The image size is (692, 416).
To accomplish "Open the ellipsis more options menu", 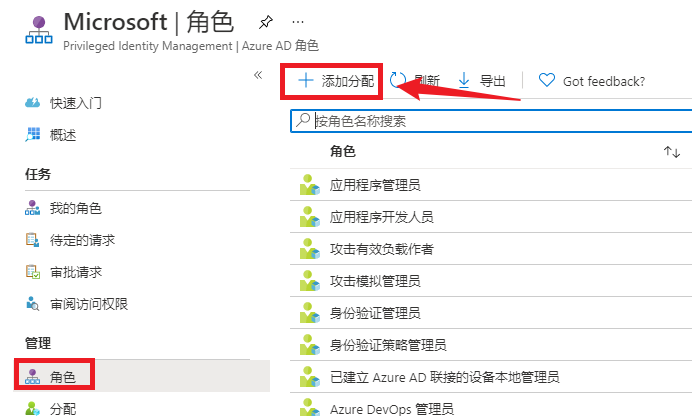I will click(x=298, y=21).
